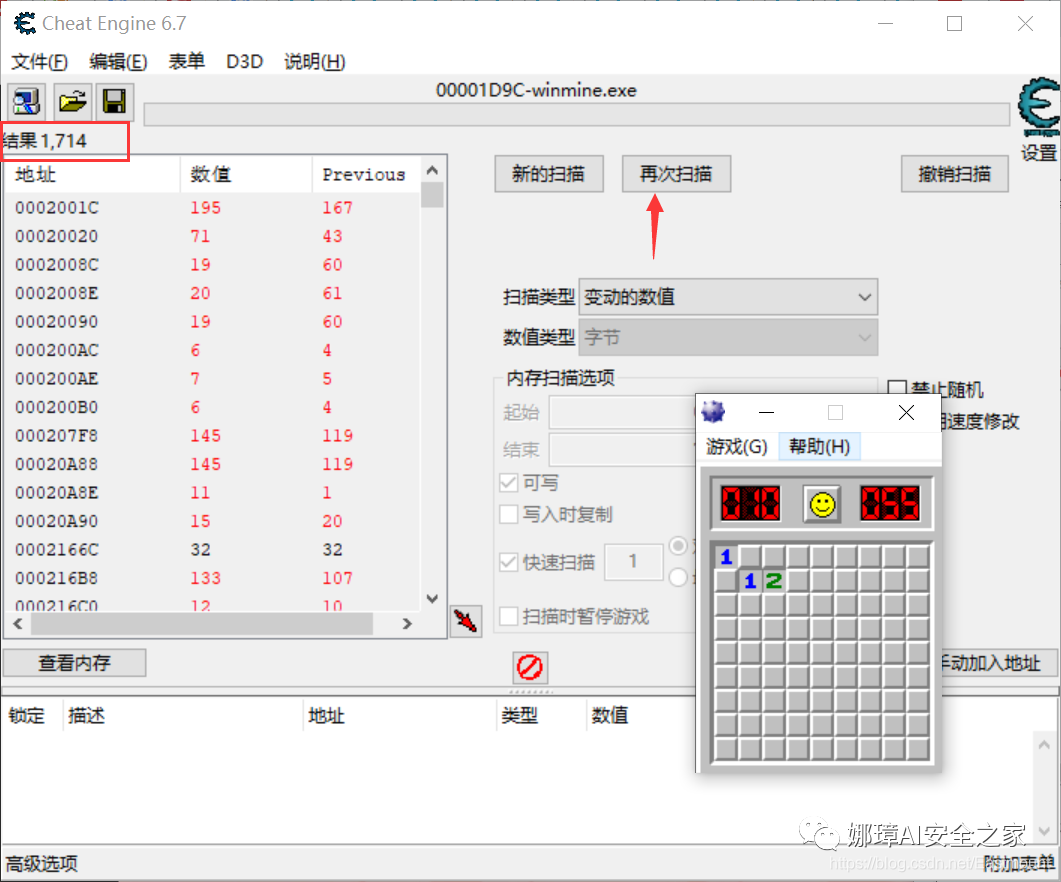
Task: Select the result row 00020020
Action: 212,236
